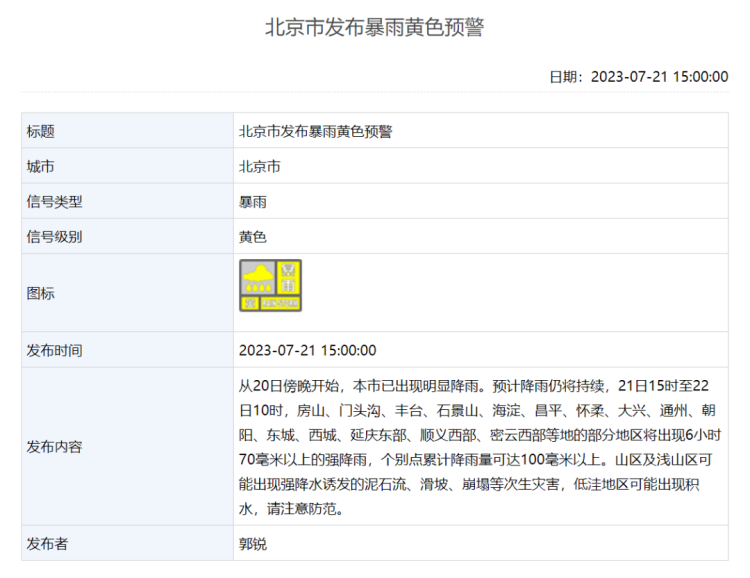
Task: Click the 暴雨 characters inside the warning icon
Action: click(x=288, y=277)
